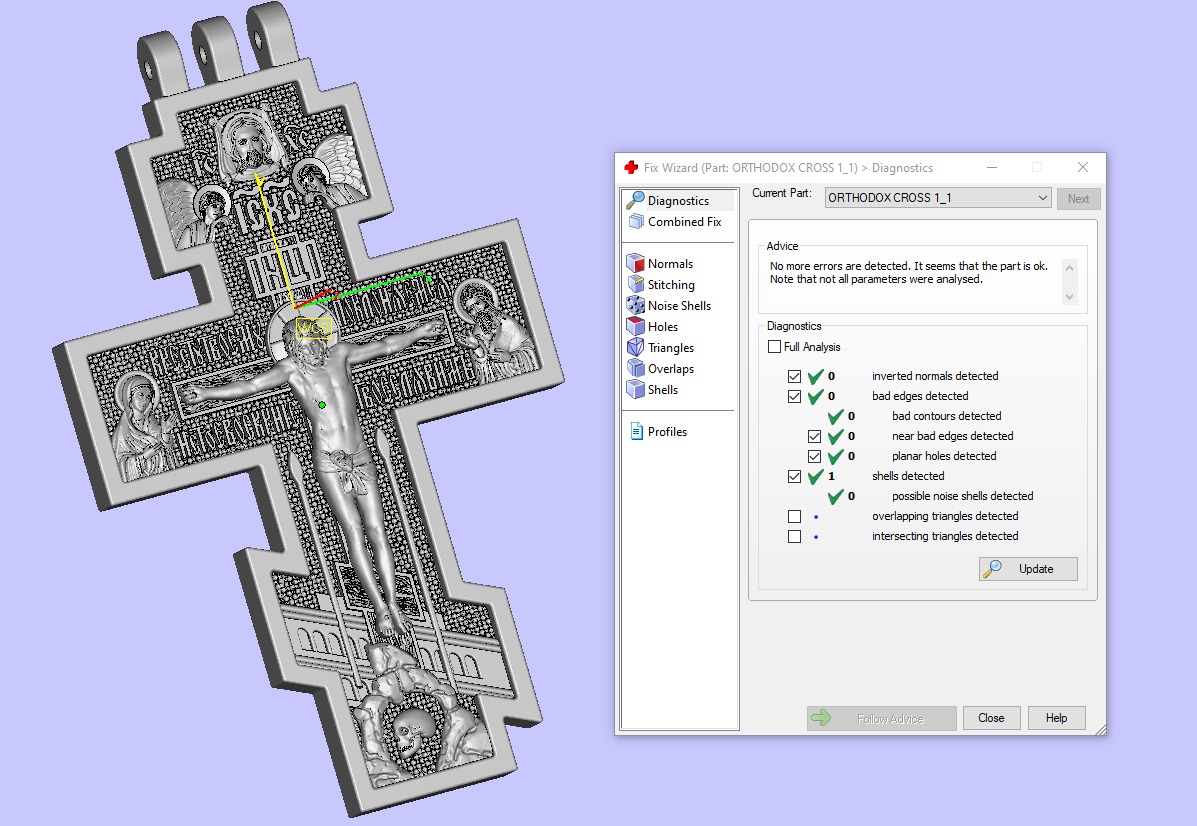The height and width of the screenshot is (826, 1197).
Task: Click the Follow Advice button text
Action: pyautogui.click(x=890, y=718)
